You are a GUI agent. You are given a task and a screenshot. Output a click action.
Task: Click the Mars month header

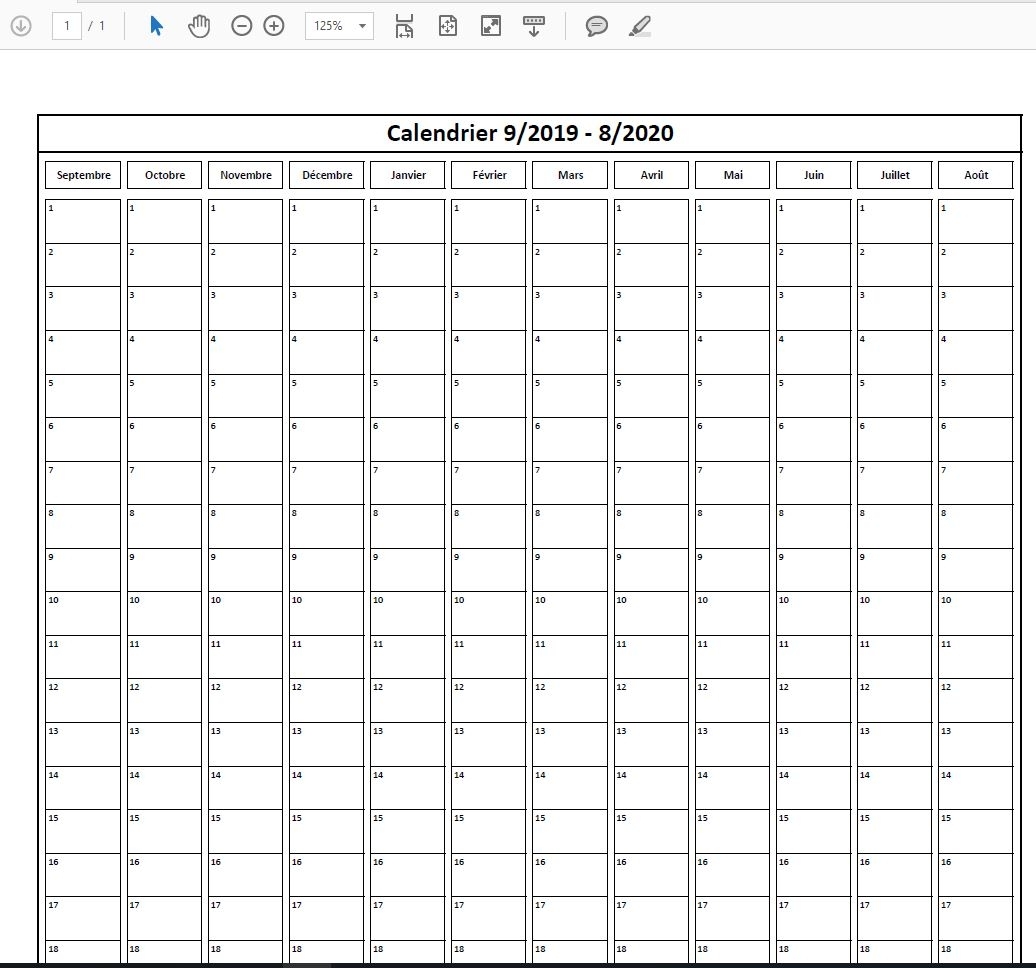[570, 175]
